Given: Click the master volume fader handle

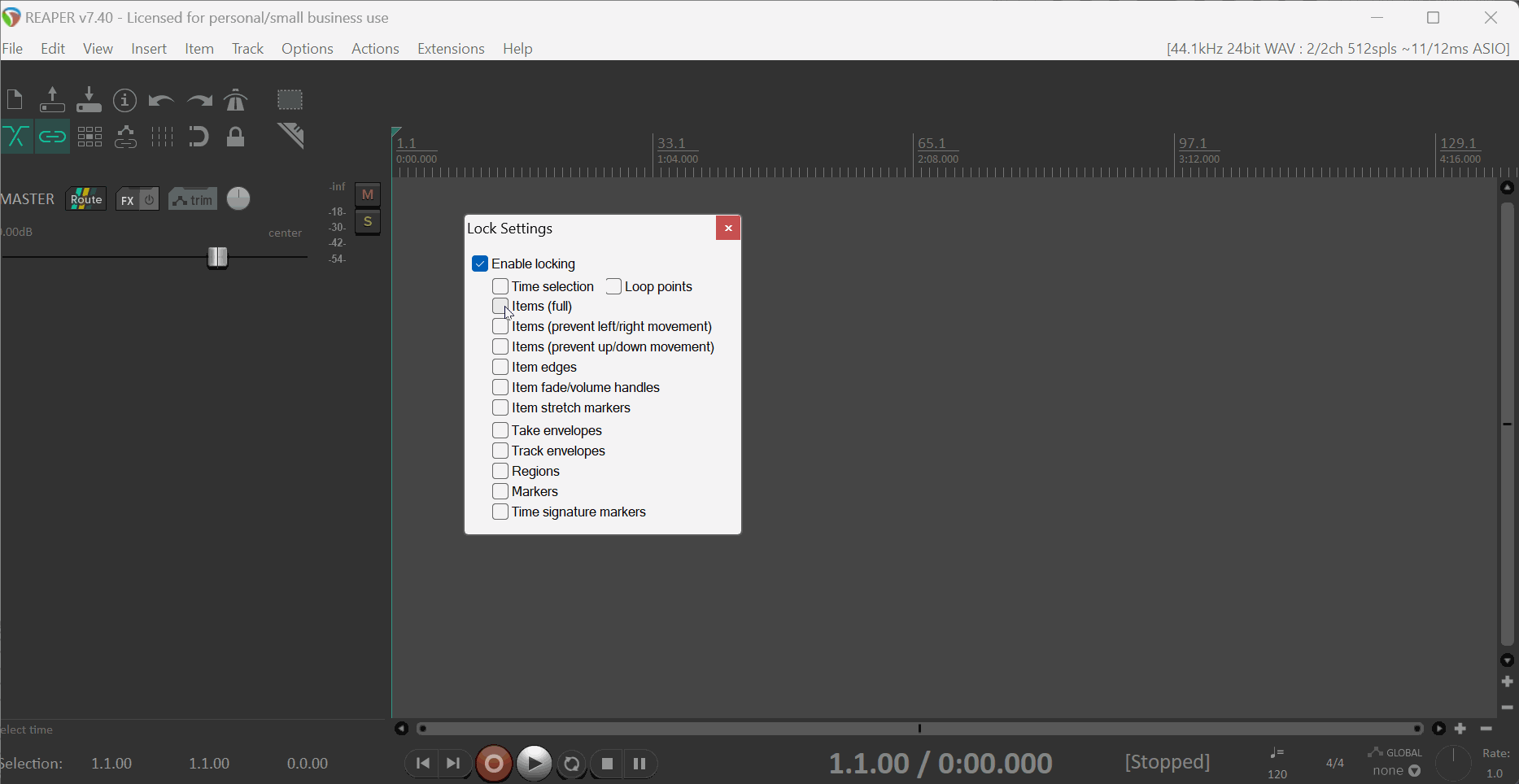Looking at the screenshot, I should click(x=217, y=258).
